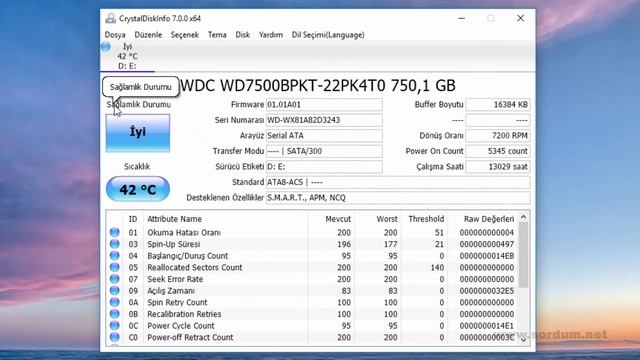Click the İyi health status button
Image resolution: width=640 pixels, height=360 pixels.
coord(138,133)
